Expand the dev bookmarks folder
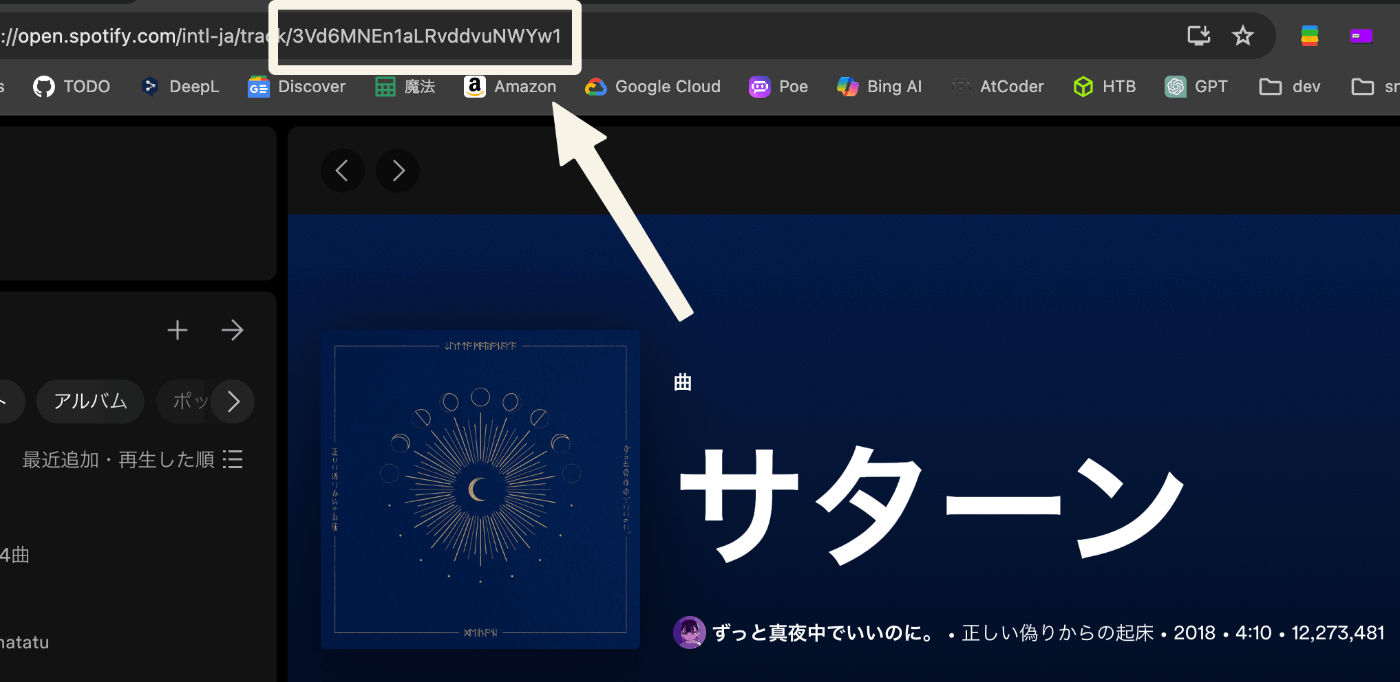The width and height of the screenshot is (1400, 682). pos(1290,87)
